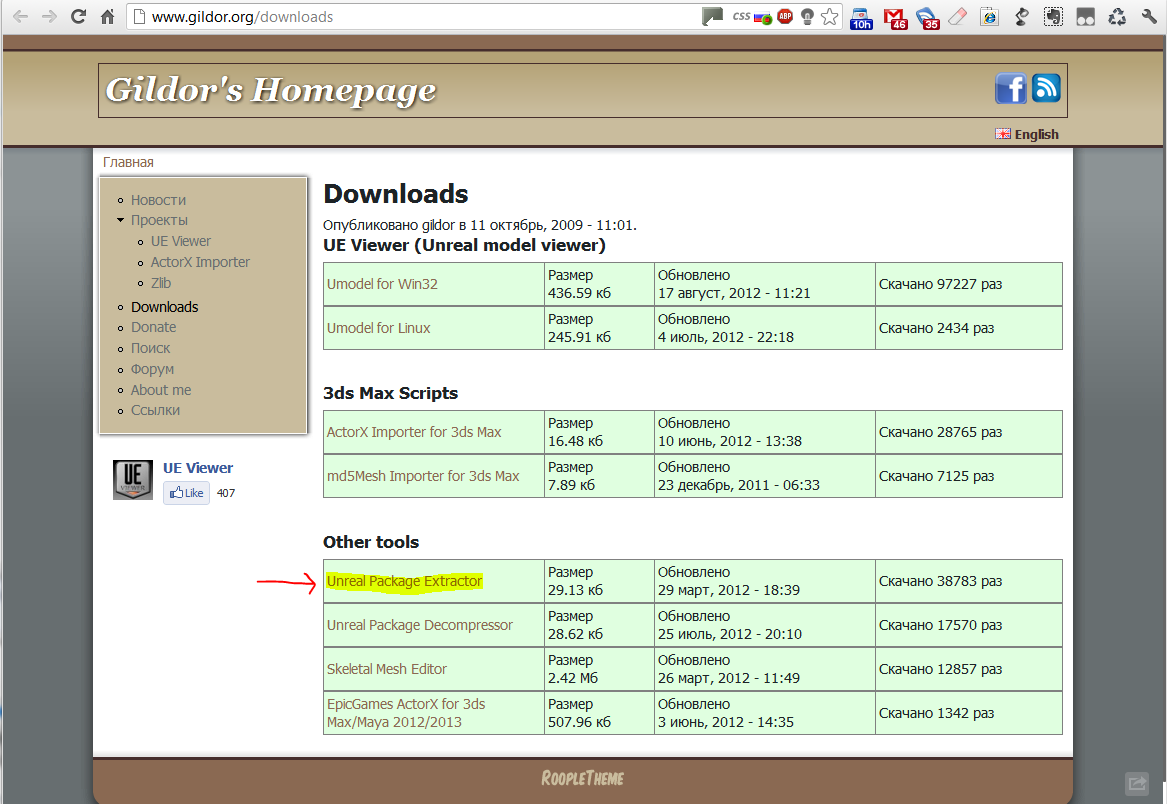Download Unreal Package Decompressor

click(x=420, y=625)
